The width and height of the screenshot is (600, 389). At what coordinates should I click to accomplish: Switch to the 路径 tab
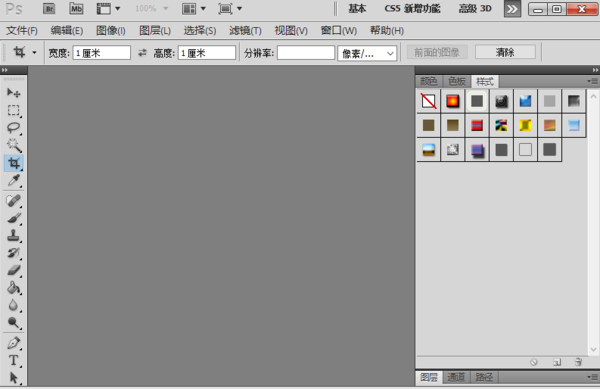[x=484, y=377]
